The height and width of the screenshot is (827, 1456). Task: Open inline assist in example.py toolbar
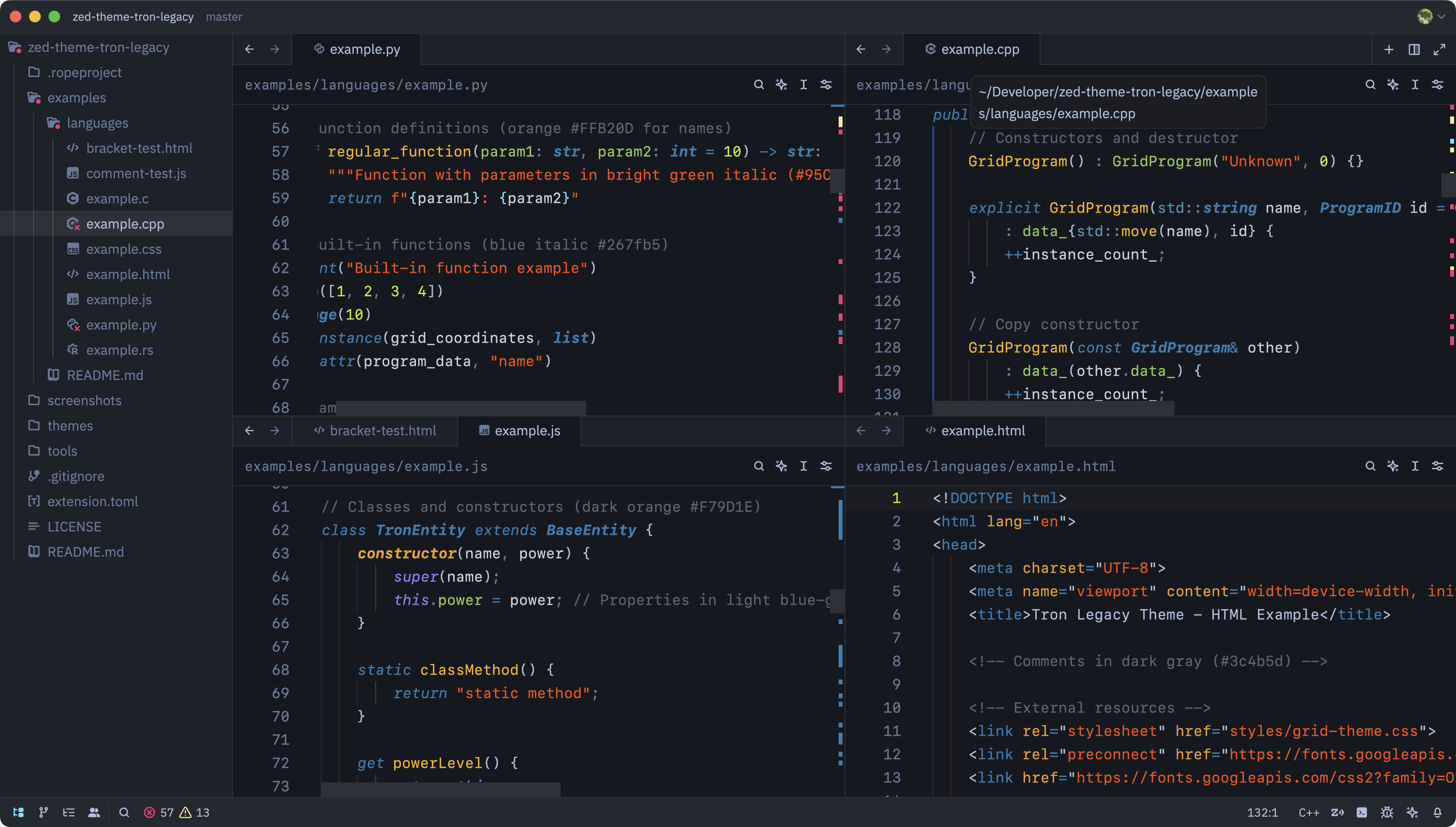tap(781, 84)
